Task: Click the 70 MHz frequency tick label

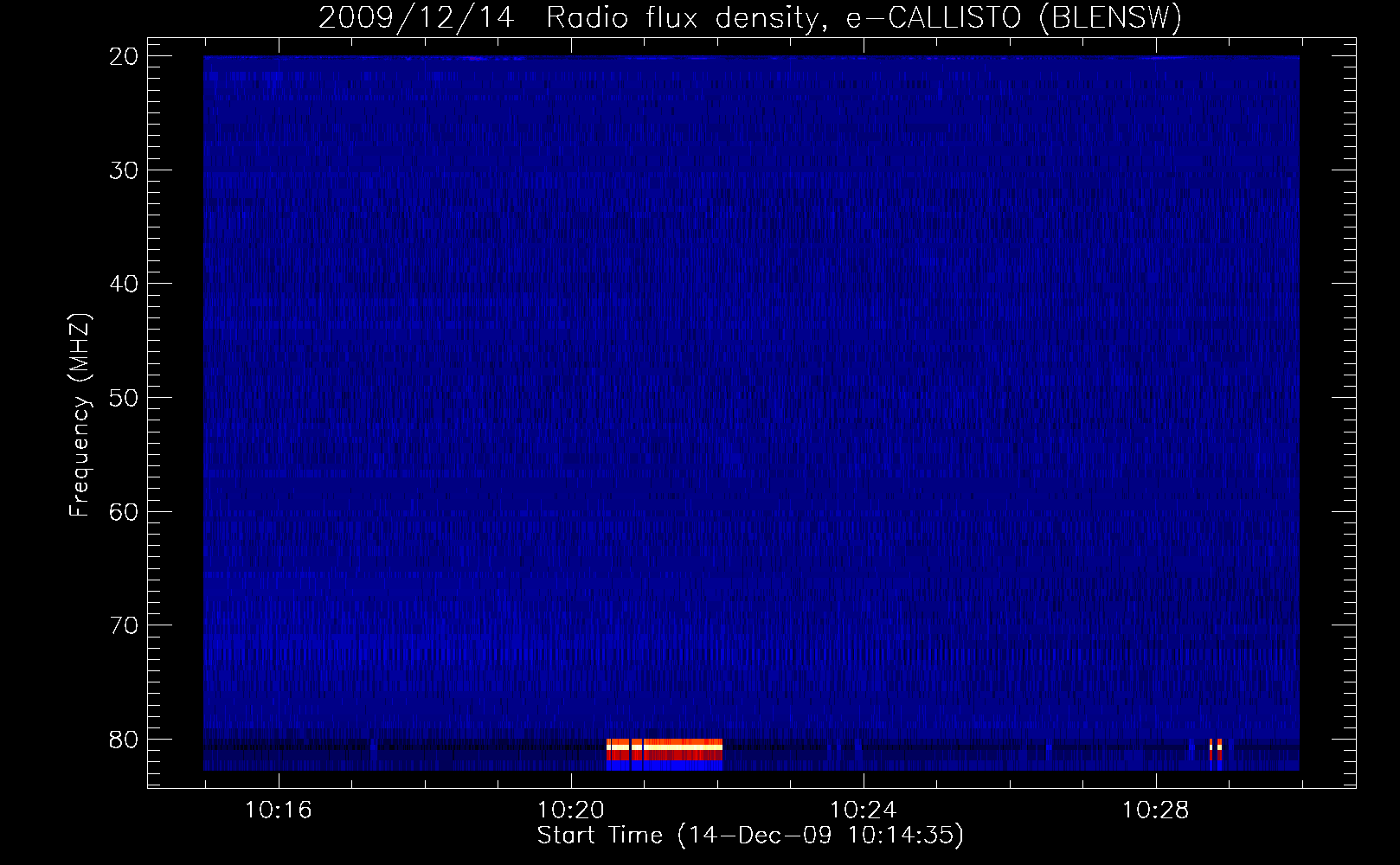Action: (124, 625)
